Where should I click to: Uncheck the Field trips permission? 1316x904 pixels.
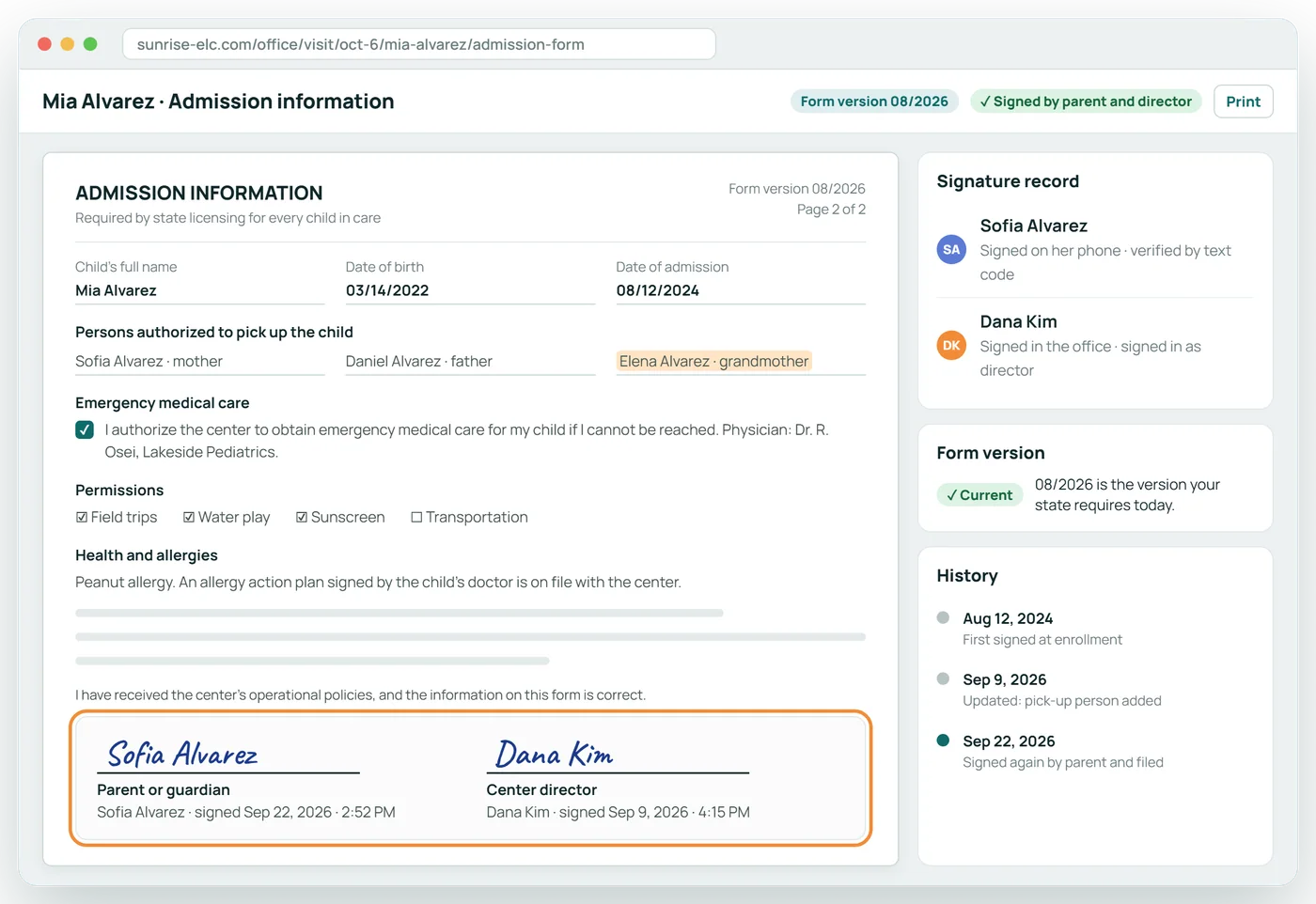[82, 517]
